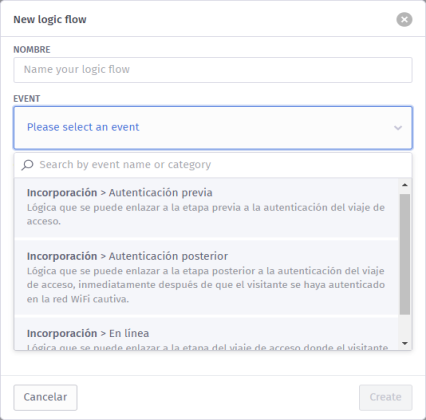Close the New logic flow dialog
The height and width of the screenshot is (420, 426).
tap(404, 19)
